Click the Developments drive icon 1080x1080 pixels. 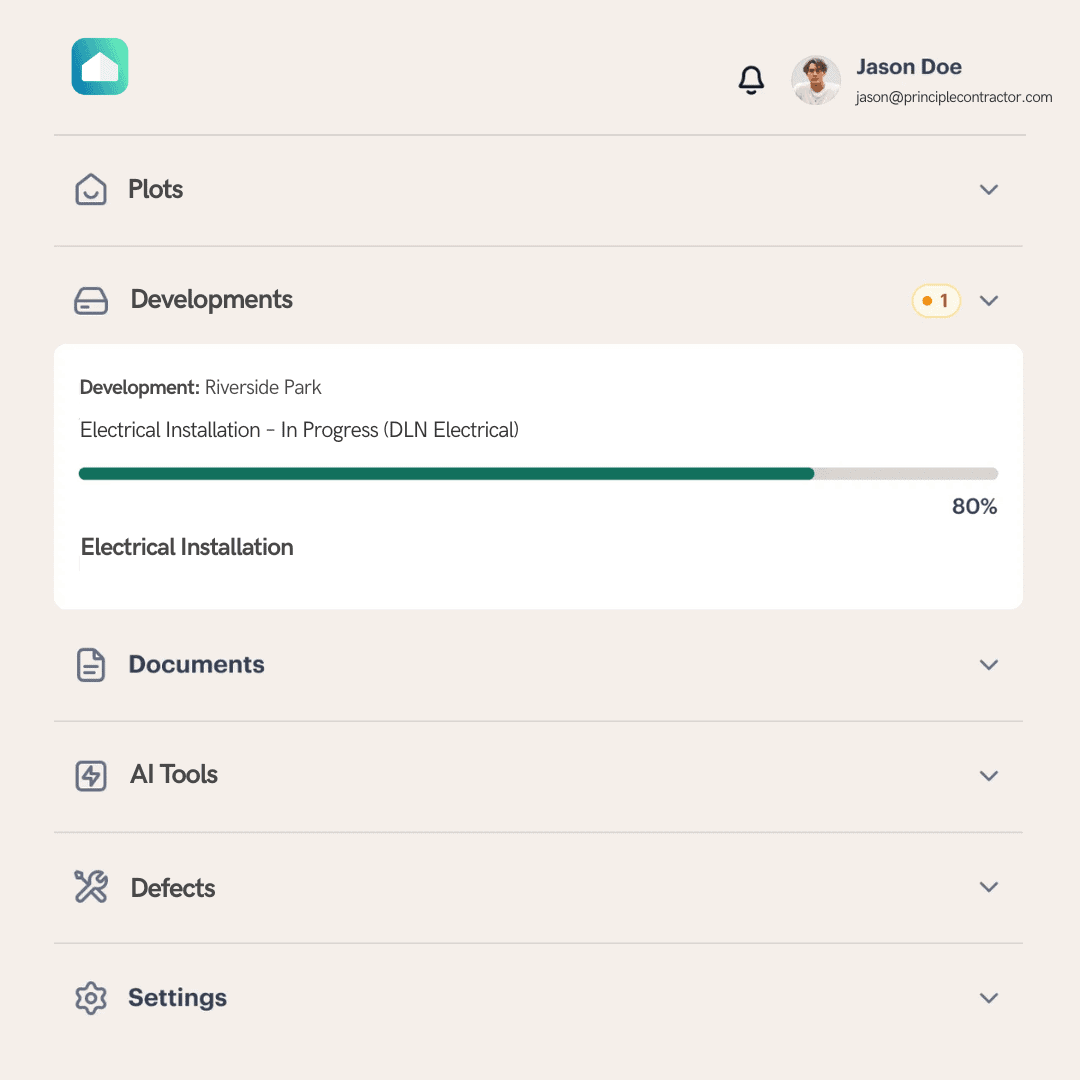(91, 300)
